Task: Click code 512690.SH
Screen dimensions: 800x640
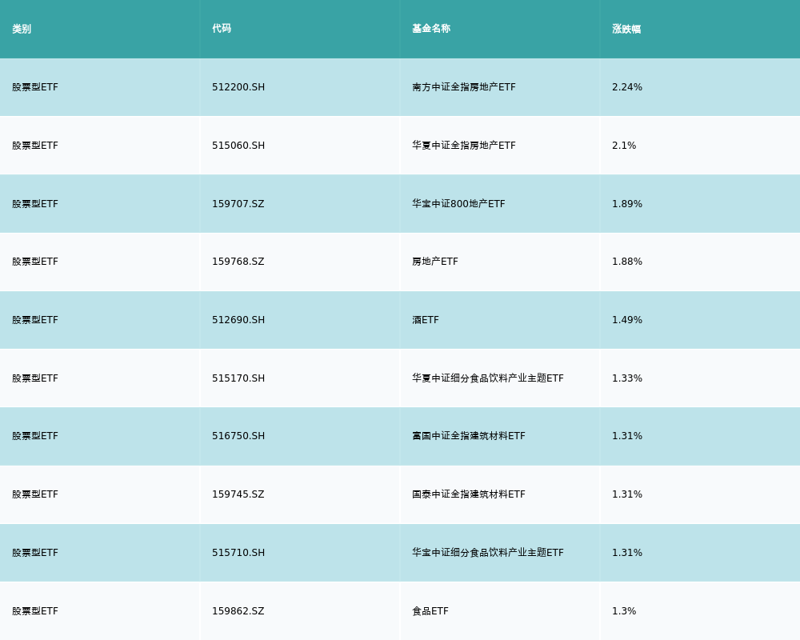Action: [238, 320]
